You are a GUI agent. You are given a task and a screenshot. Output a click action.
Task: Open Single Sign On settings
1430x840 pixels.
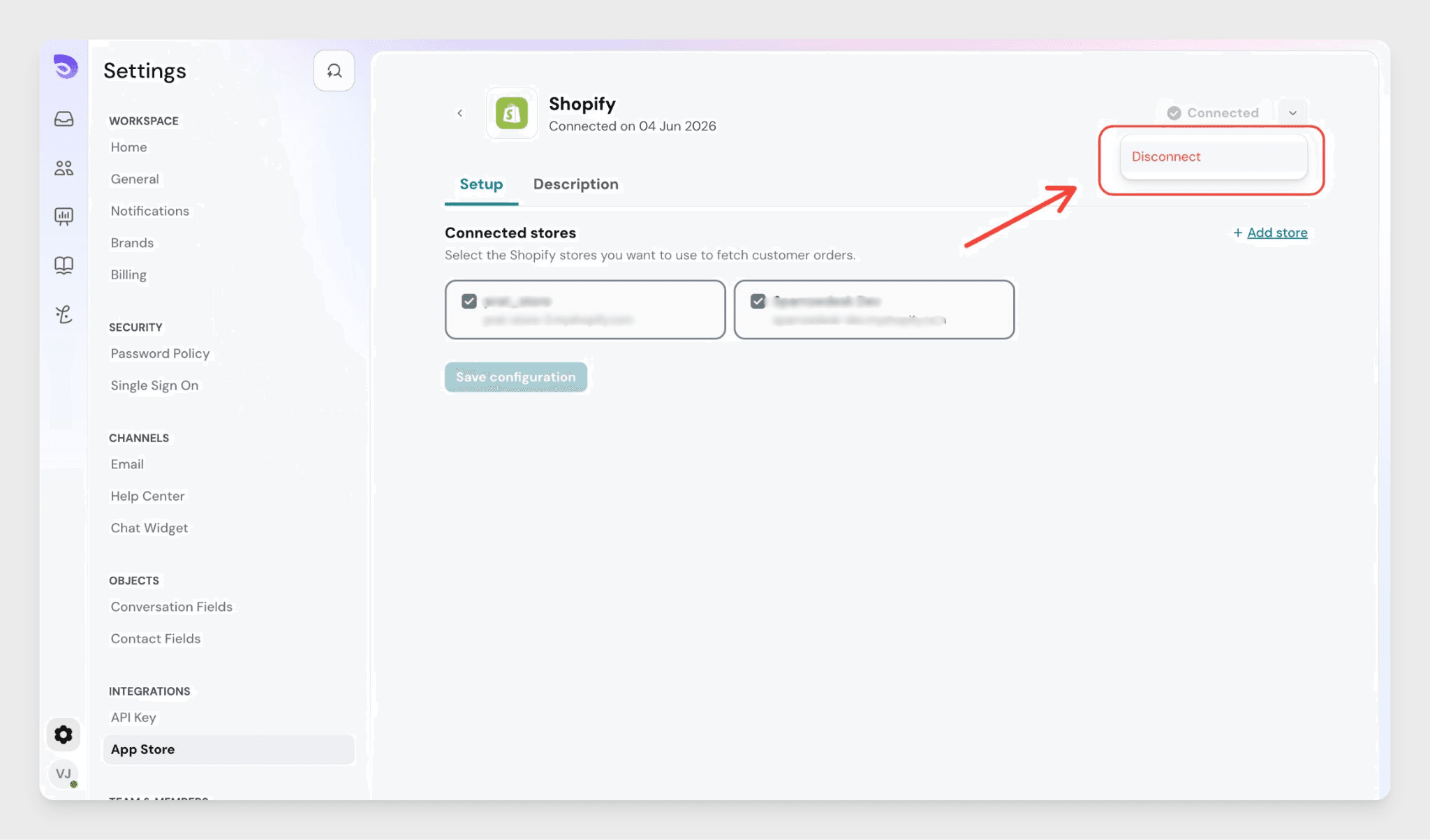coord(154,385)
